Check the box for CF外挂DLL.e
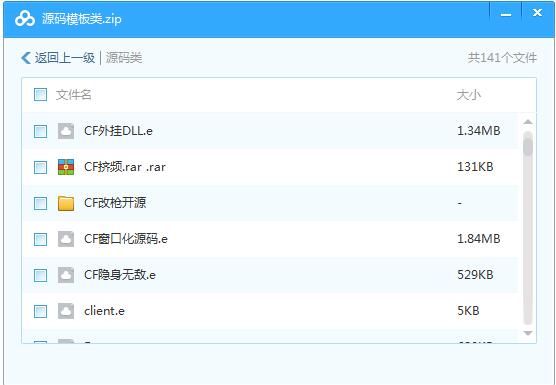 (40, 131)
